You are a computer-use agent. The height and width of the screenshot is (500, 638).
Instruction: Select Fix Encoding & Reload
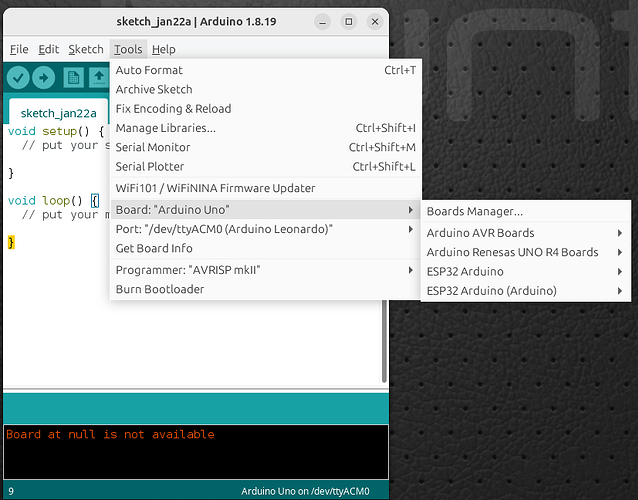point(265,109)
